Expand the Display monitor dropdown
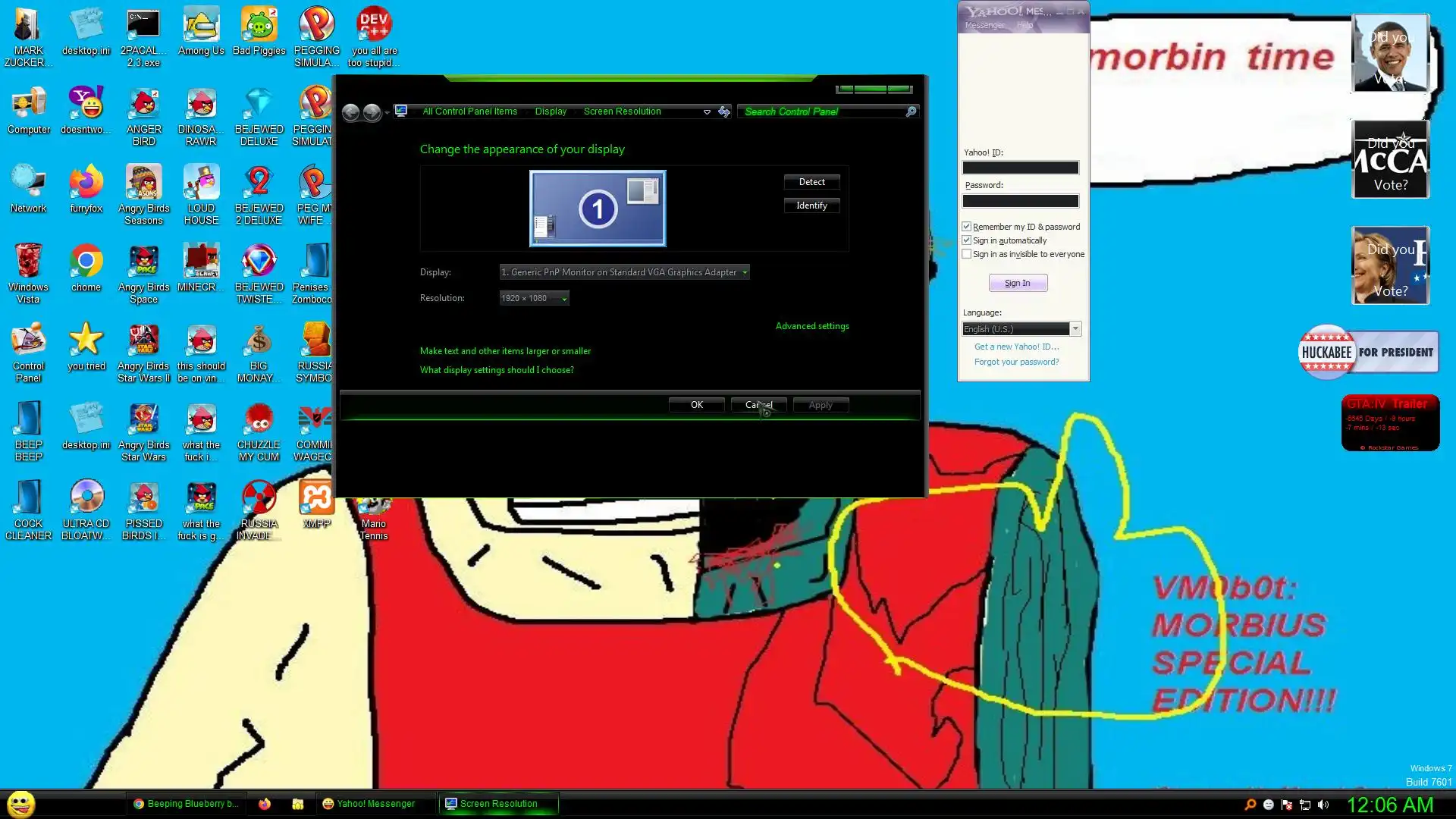1456x819 pixels. pyautogui.click(x=624, y=272)
